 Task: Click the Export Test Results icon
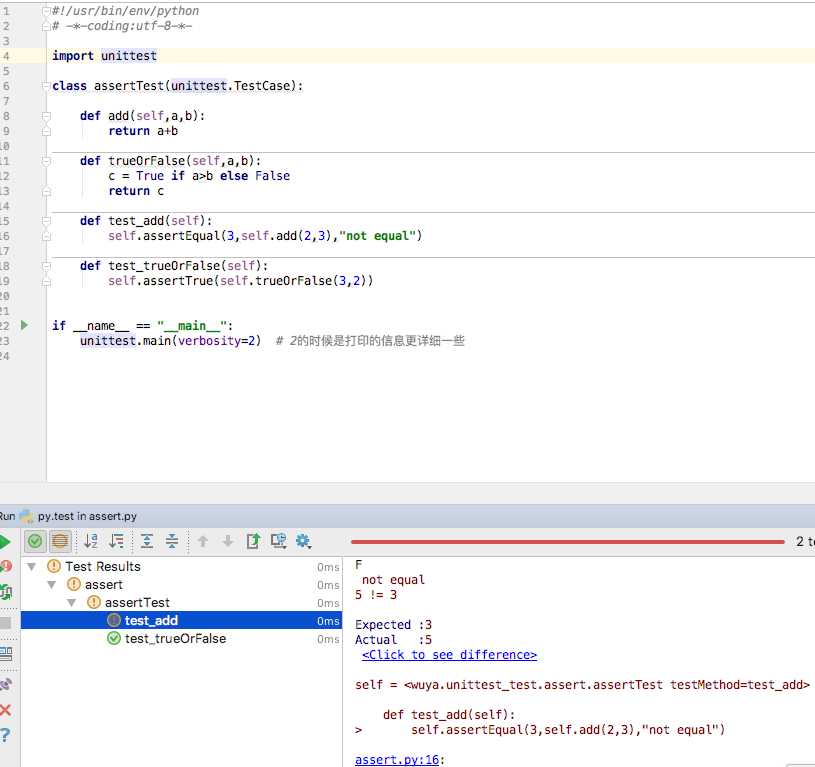(x=253, y=541)
